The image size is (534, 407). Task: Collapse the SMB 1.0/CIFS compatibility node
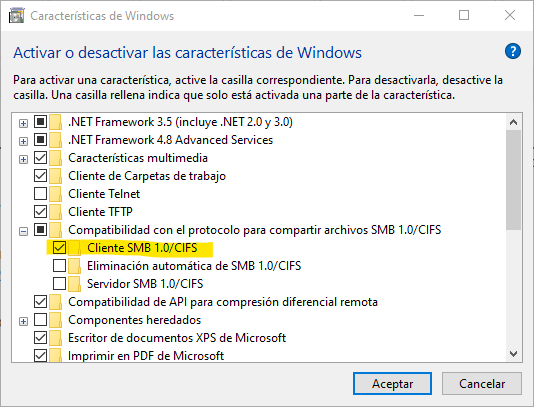click(23, 232)
